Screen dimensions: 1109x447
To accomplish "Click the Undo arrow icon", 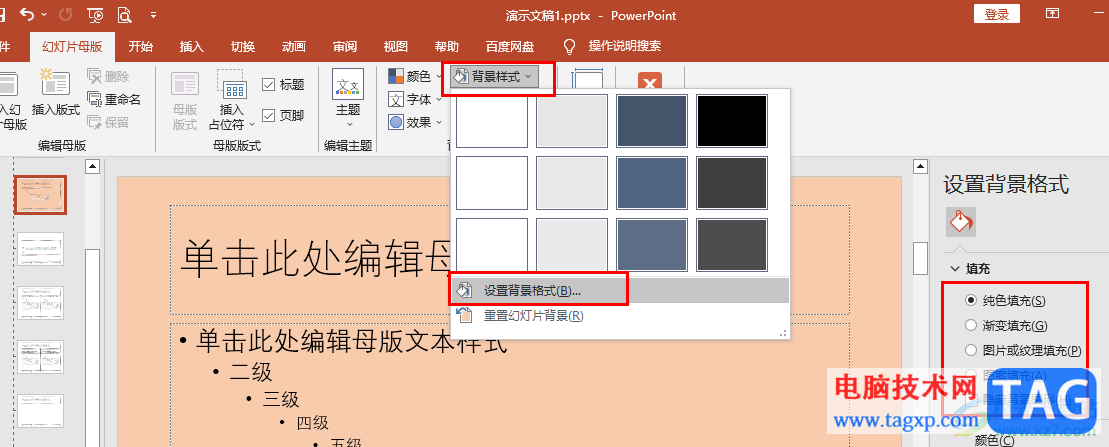I will pyautogui.click(x=27, y=14).
